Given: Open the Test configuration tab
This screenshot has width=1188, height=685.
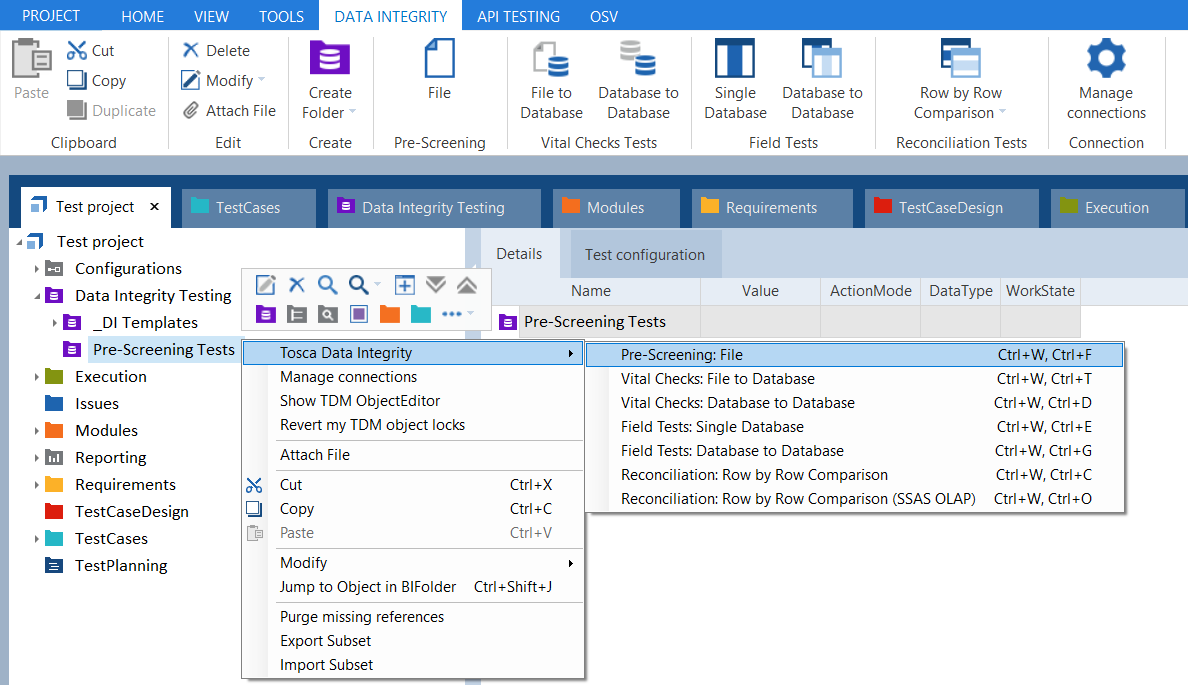Looking at the screenshot, I should 644,255.
